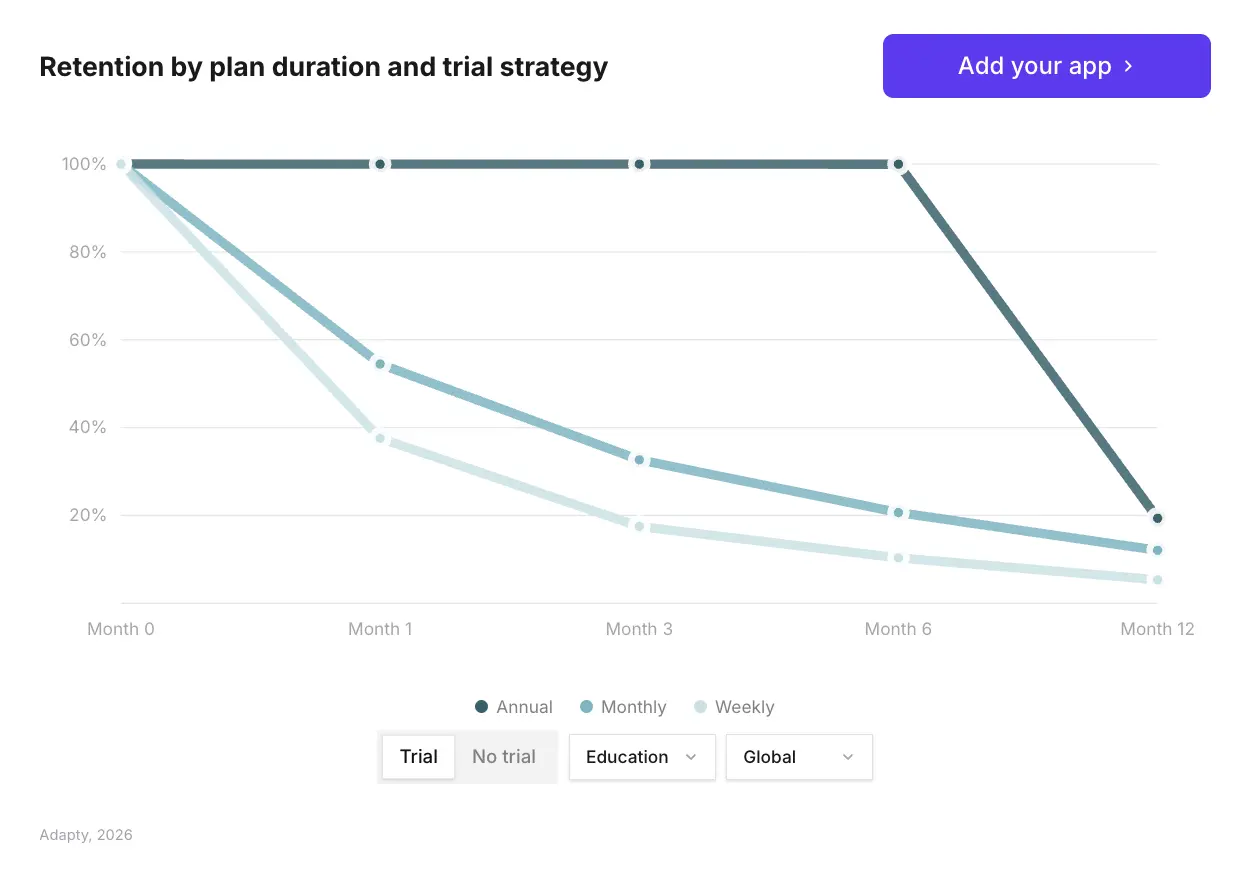Click the Monthly data point at Month 3
The width and height of the screenshot is (1244, 884).
(639, 460)
